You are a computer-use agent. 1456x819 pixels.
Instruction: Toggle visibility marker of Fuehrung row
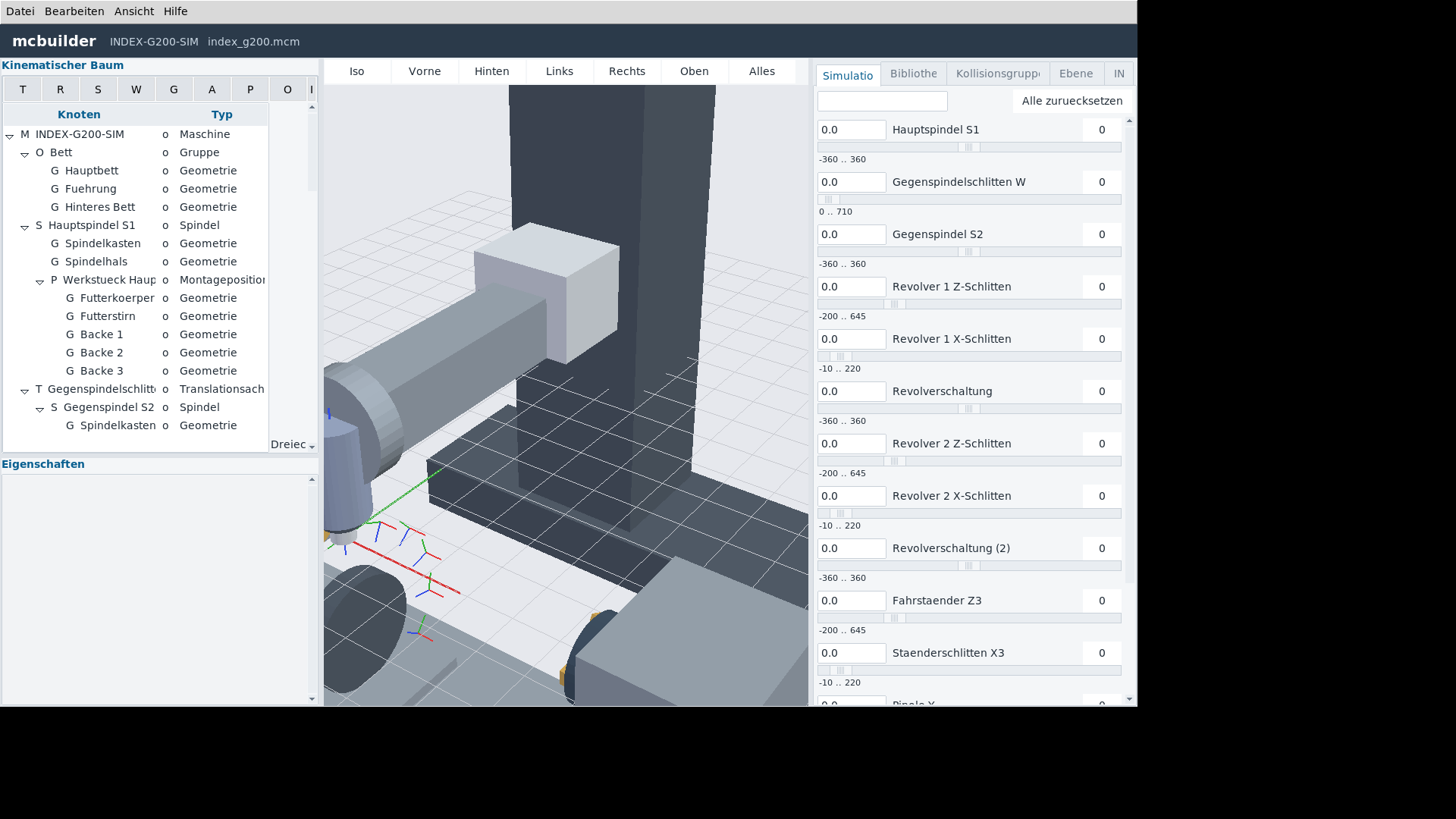[165, 190]
